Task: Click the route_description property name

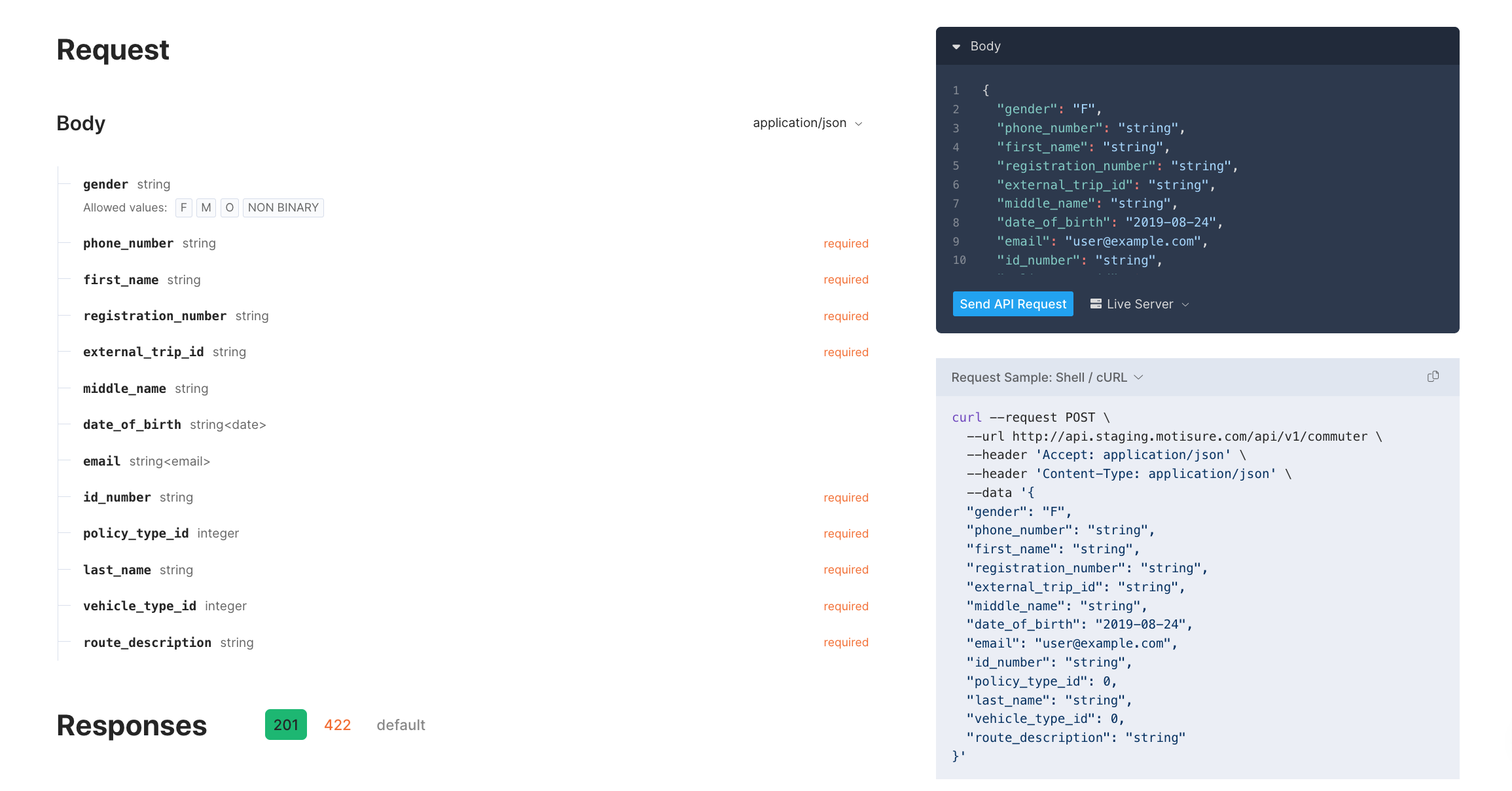Action: 147,643
